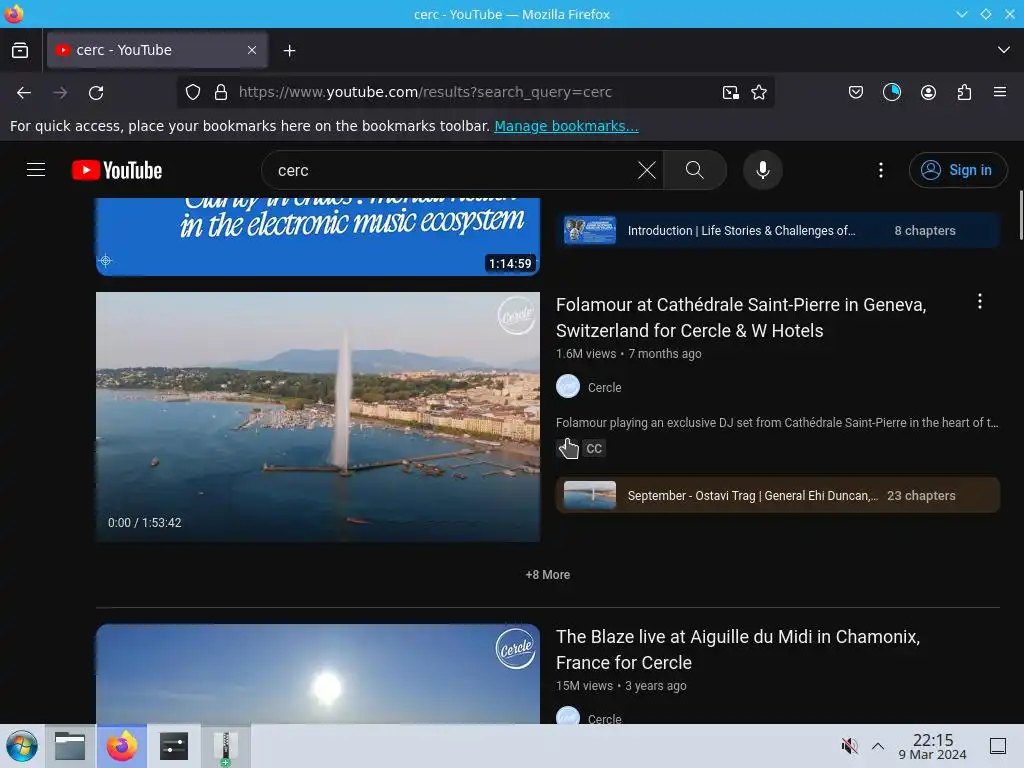The image size is (1024, 768).
Task: List all tabs dropdown arrow
Action: [x=1004, y=50]
